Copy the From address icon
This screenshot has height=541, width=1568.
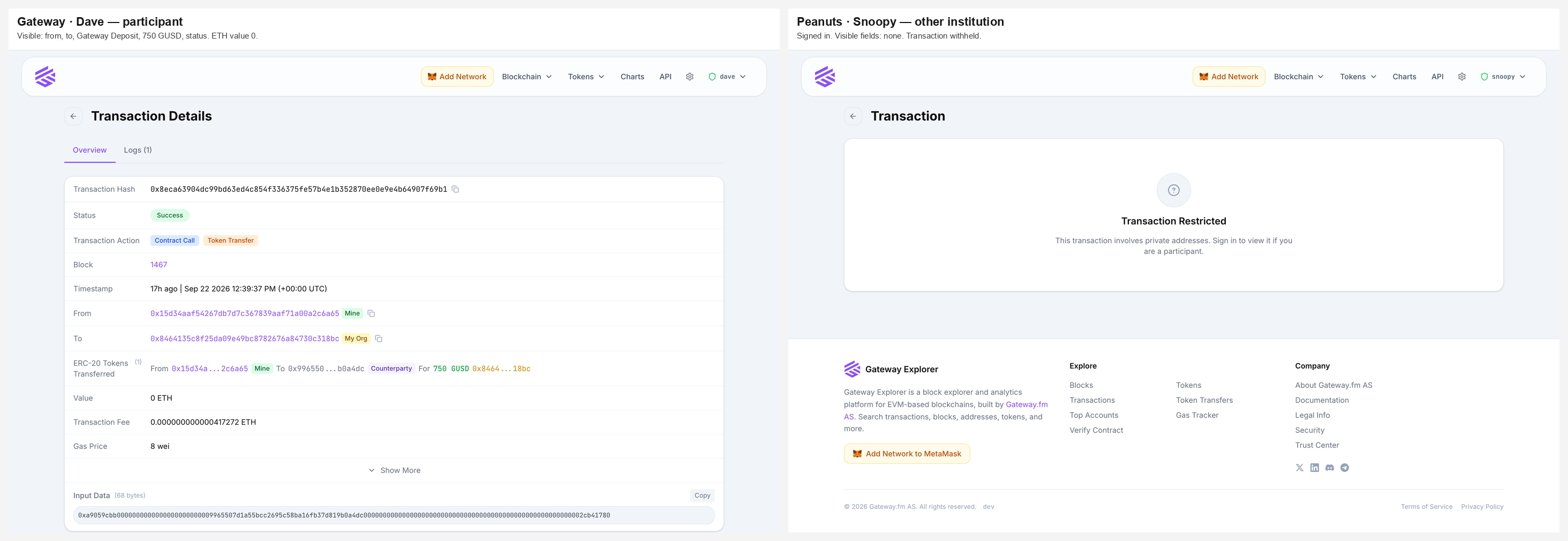pos(371,313)
